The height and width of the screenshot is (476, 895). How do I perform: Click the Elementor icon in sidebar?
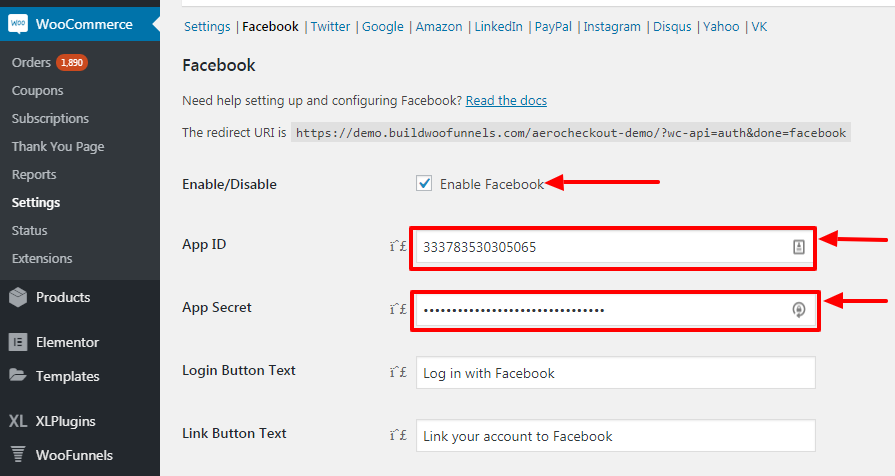tap(18, 342)
